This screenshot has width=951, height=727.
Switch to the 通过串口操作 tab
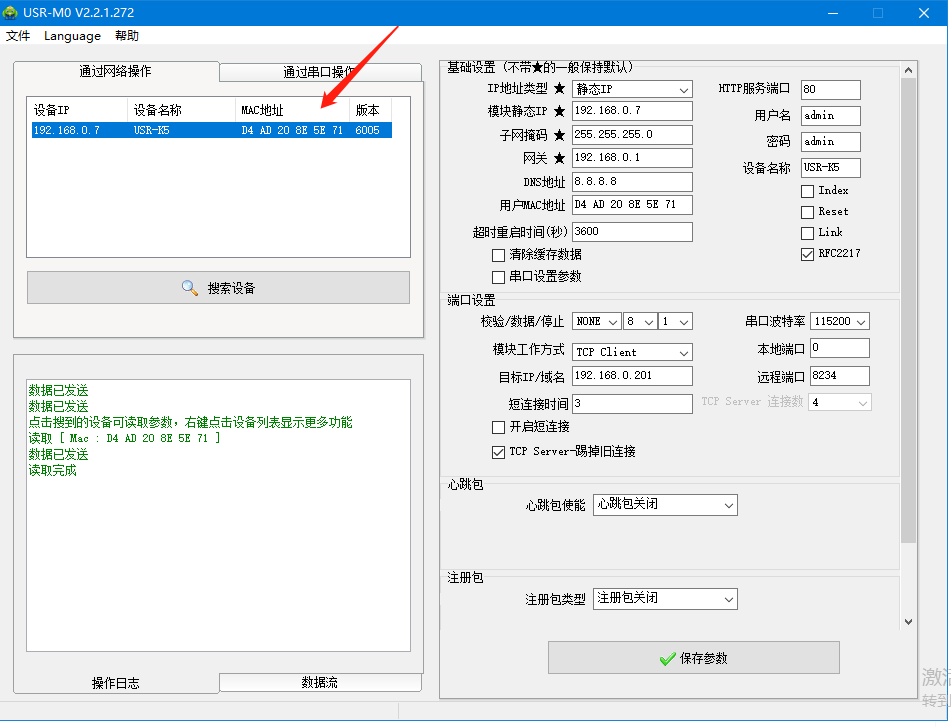pyautogui.click(x=320, y=72)
